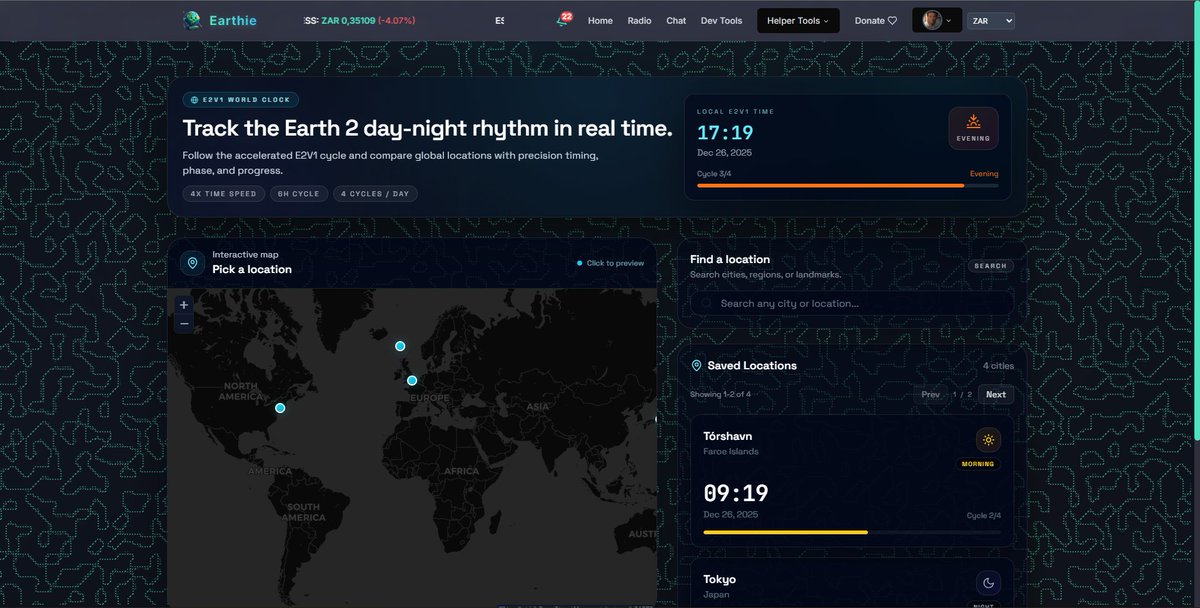The image size is (1200, 608).
Task: Click the 6H CYCLE chip
Action: 298,194
